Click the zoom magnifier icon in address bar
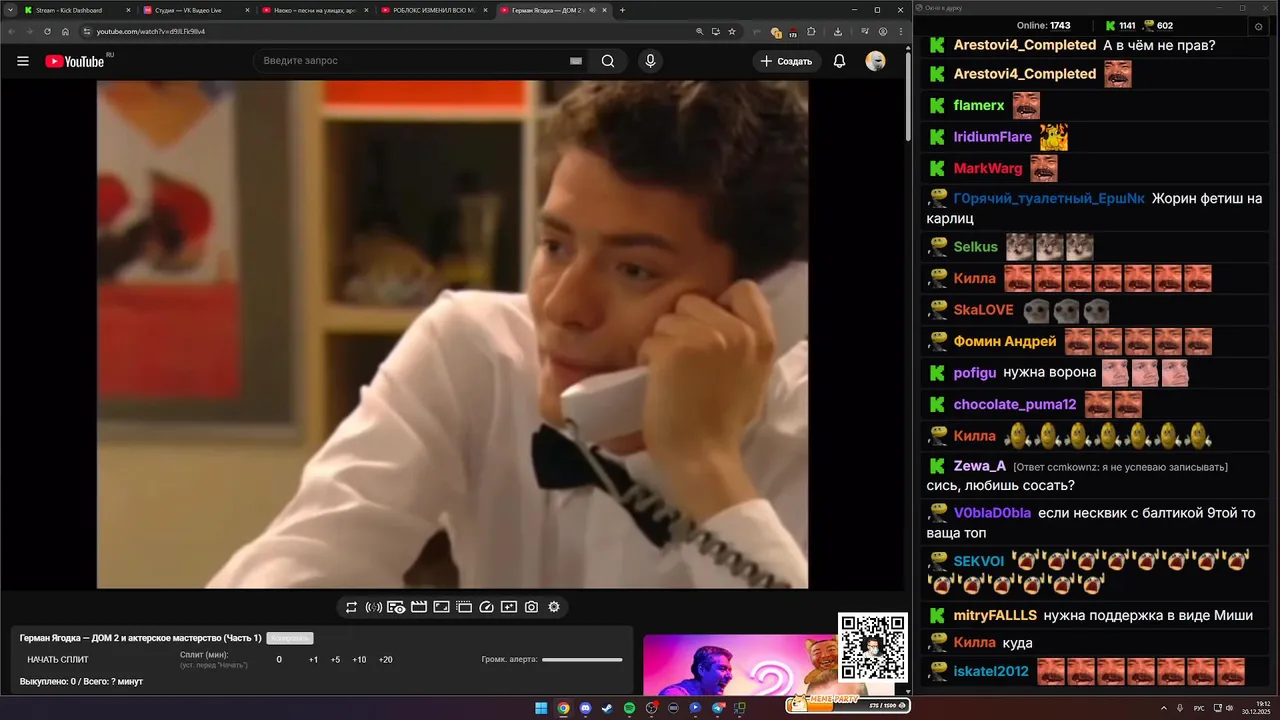Screen dimensions: 1280x720 [699, 31]
